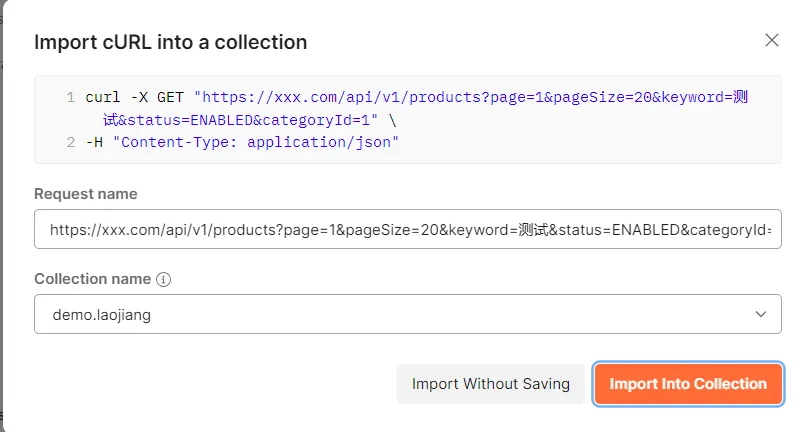Click Import Into Collection button
The width and height of the screenshot is (805, 432).
point(688,384)
